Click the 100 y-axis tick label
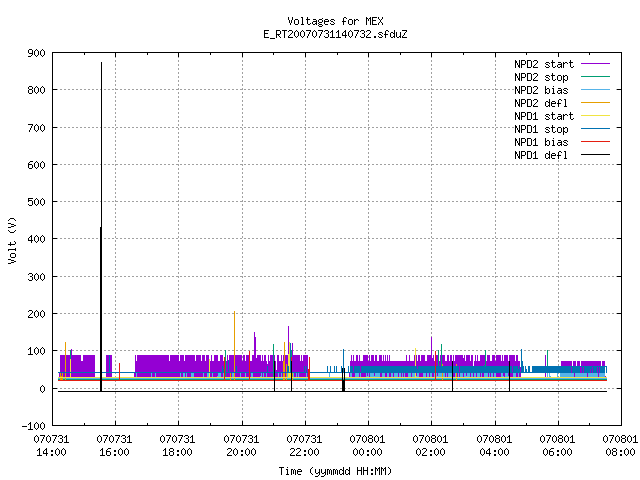This screenshot has width=640, height=480. pos(36,351)
